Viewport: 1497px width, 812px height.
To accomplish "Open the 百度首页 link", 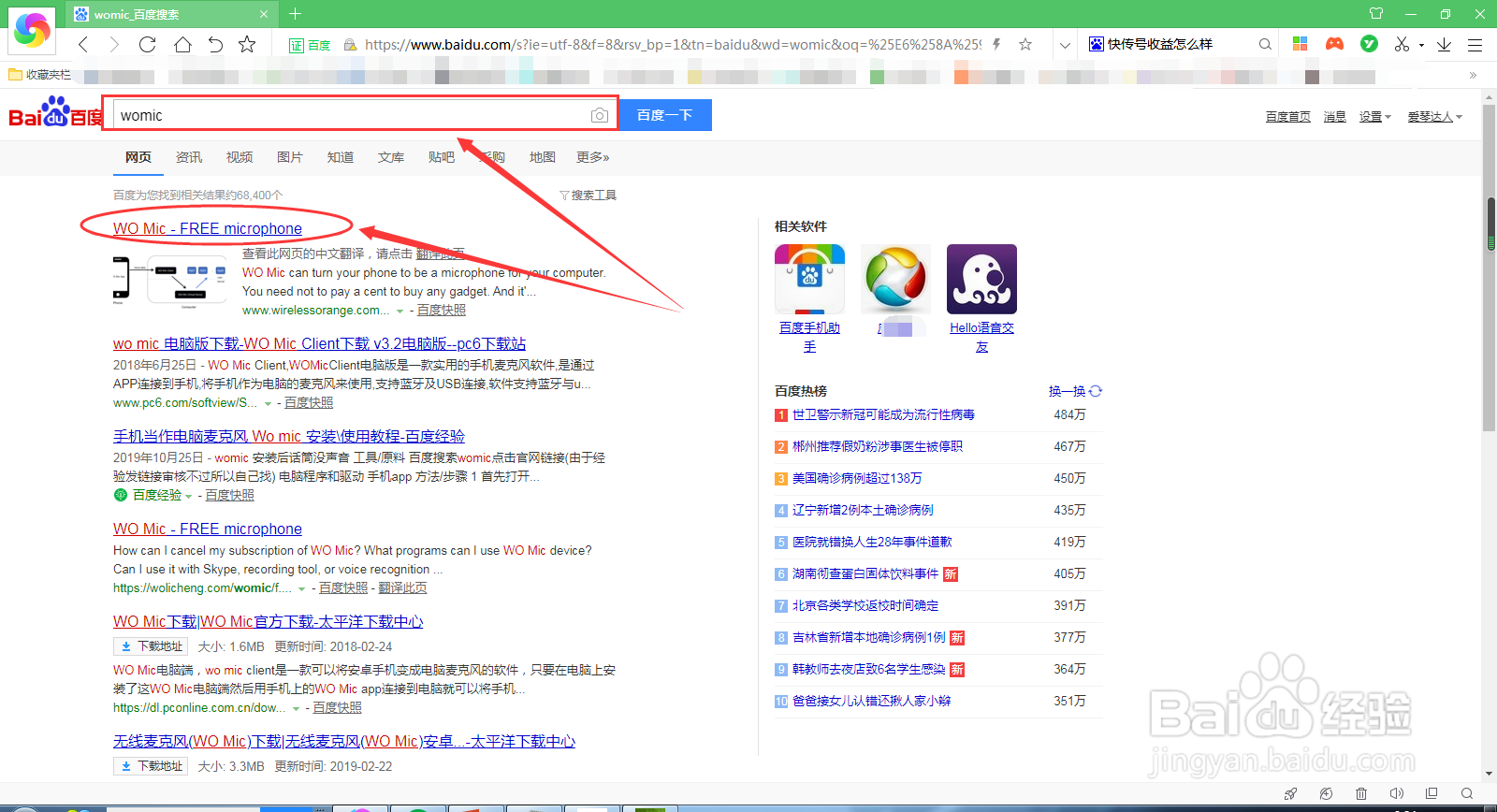I will click(x=1288, y=117).
